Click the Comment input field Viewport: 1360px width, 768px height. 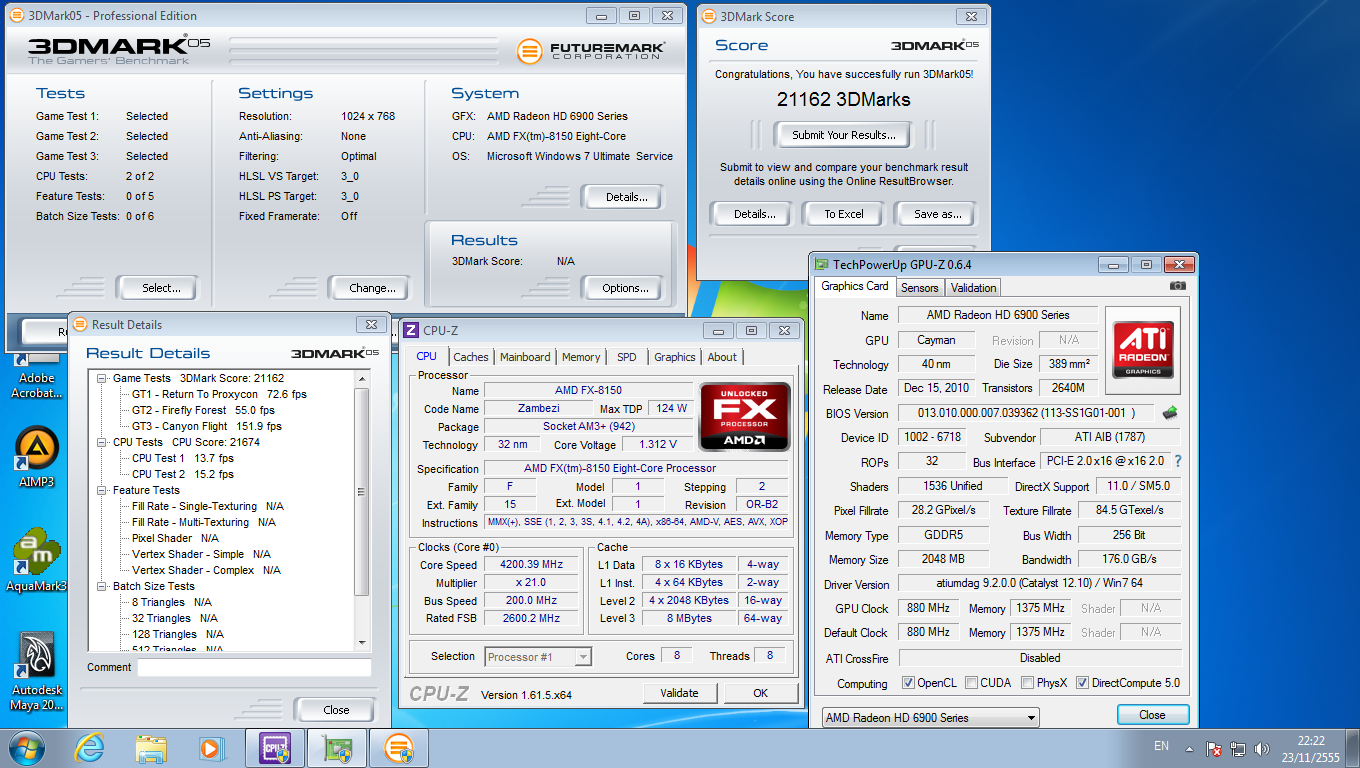[x=254, y=667]
